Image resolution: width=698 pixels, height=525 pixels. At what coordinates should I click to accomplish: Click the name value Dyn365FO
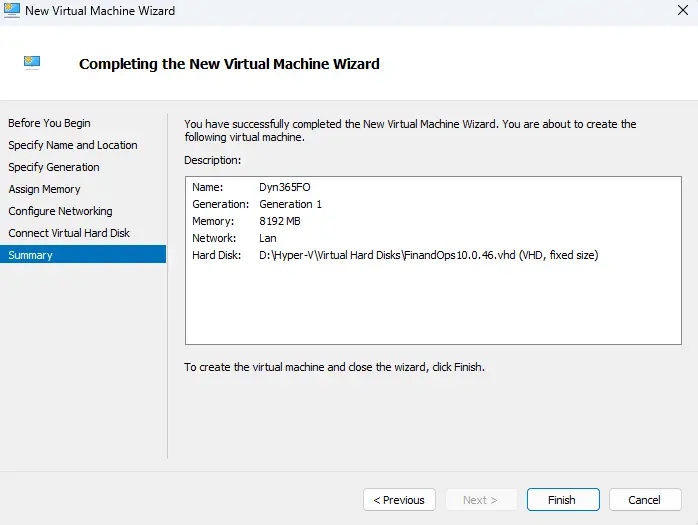click(x=284, y=187)
